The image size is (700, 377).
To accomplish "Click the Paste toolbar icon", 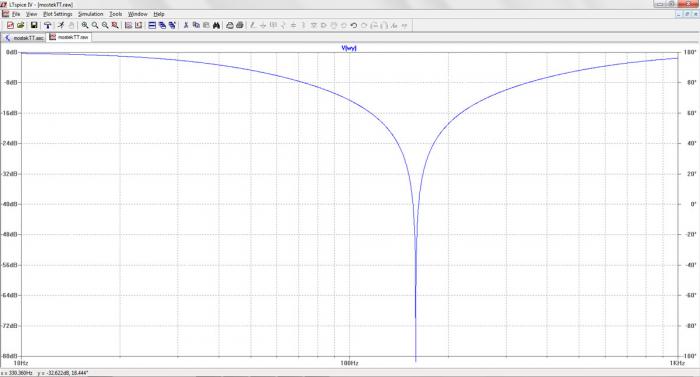I will coord(206,25).
